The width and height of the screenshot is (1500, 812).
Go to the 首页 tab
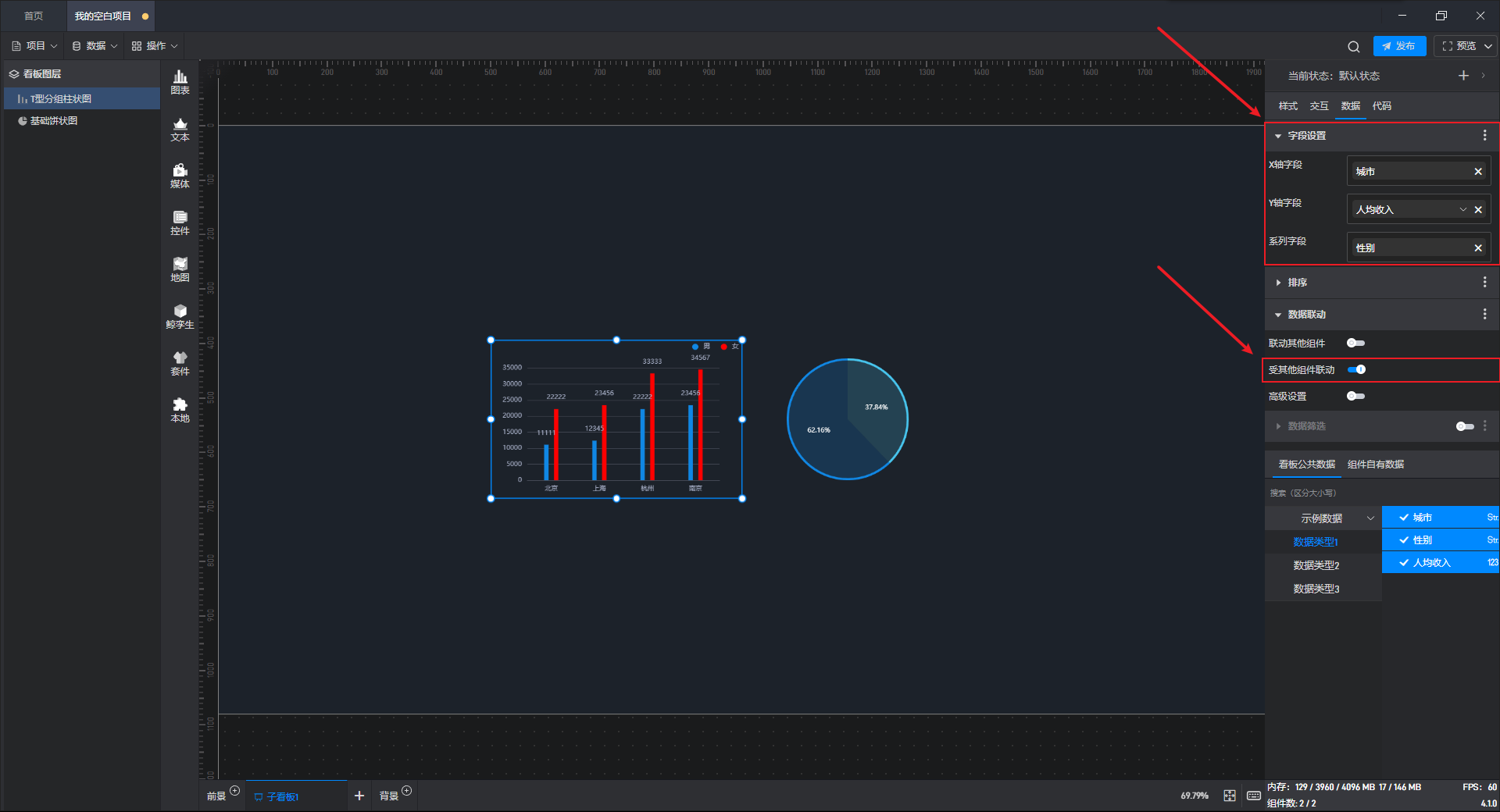(x=34, y=16)
